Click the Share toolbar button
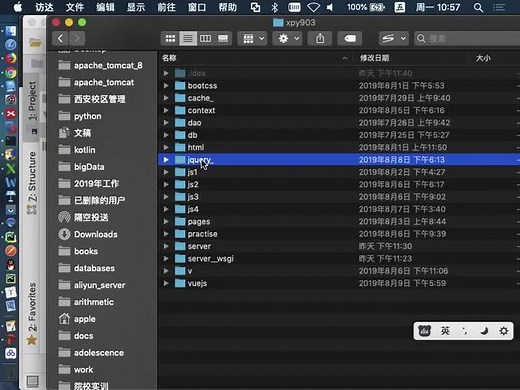This screenshot has height=390, width=520. point(320,39)
